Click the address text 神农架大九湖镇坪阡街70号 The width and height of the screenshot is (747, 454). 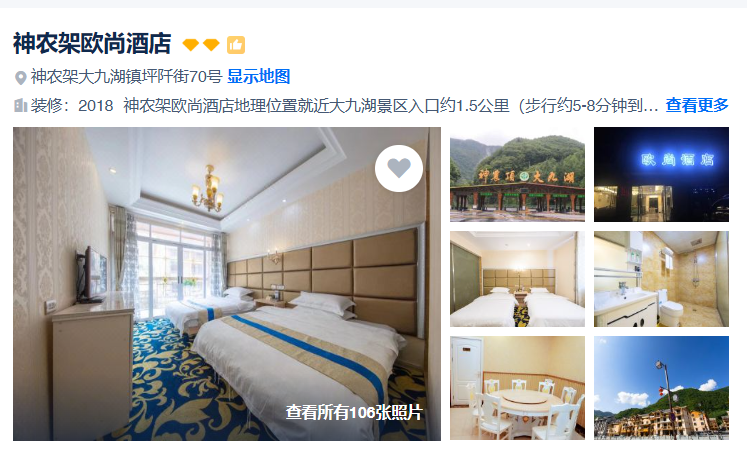tap(127, 76)
